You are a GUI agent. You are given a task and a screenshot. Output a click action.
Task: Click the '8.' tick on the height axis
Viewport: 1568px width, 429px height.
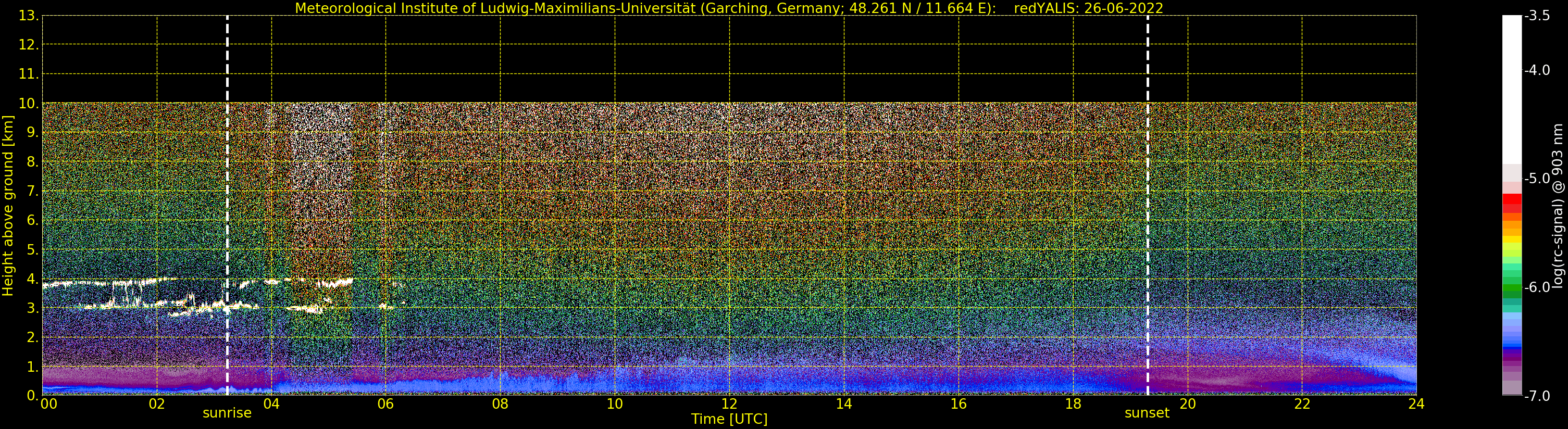click(33, 162)
